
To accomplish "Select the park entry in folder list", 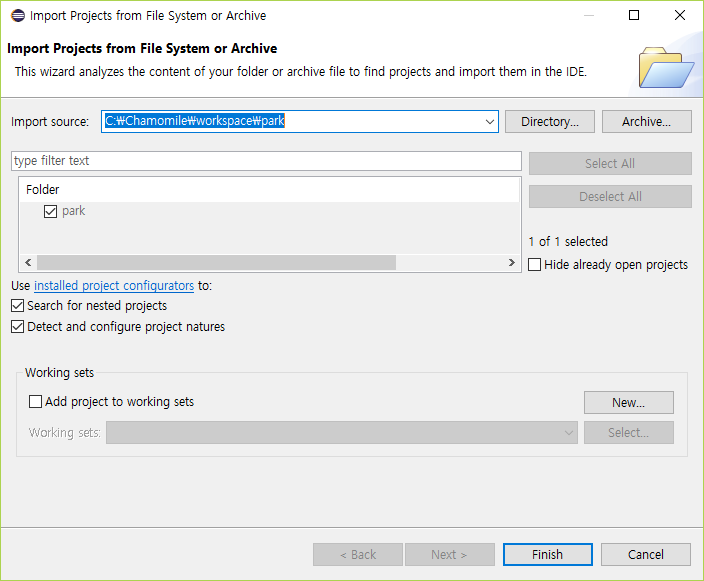I will 73,211.
